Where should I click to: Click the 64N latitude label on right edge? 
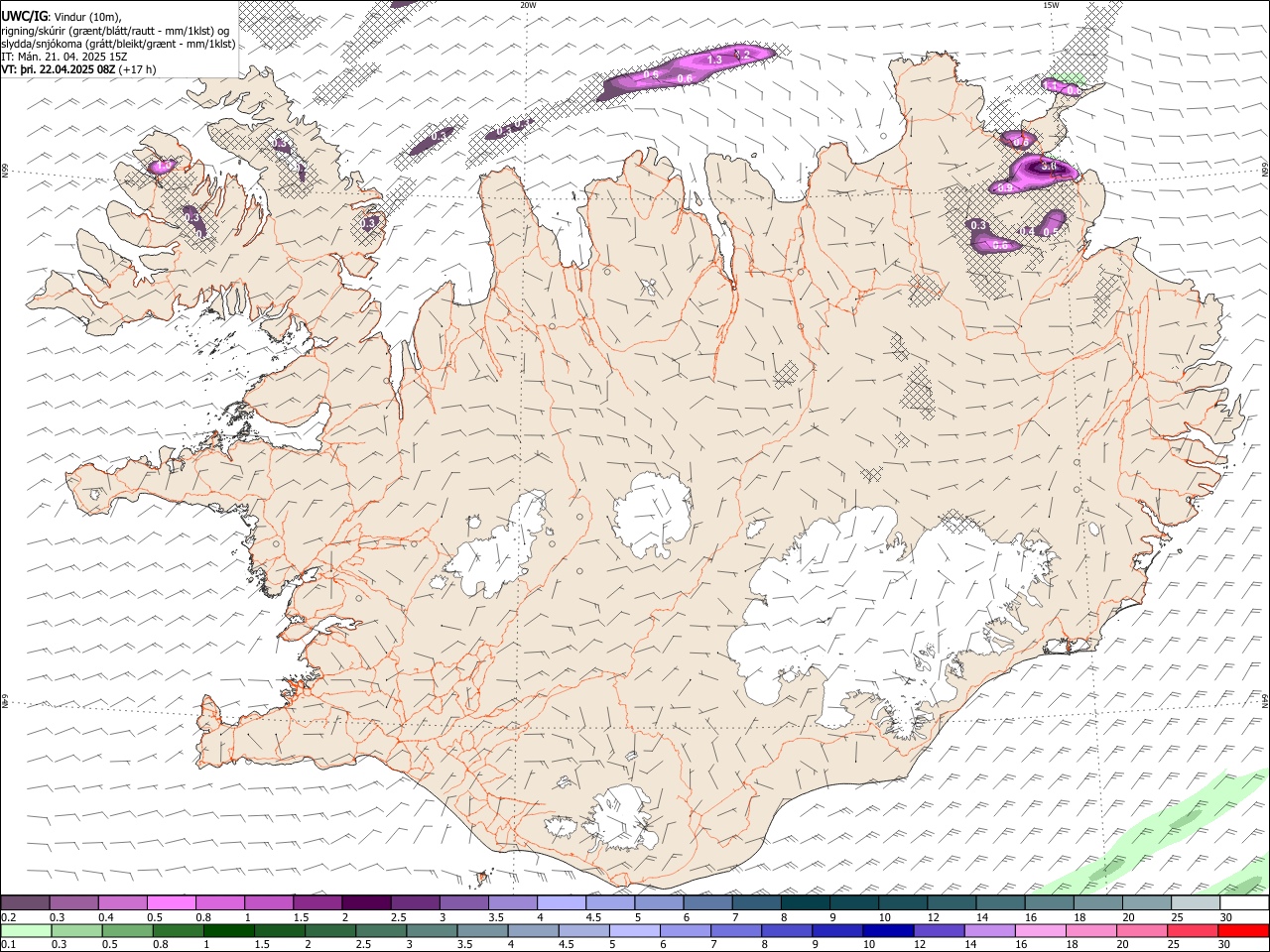(x=1265, y=699)
